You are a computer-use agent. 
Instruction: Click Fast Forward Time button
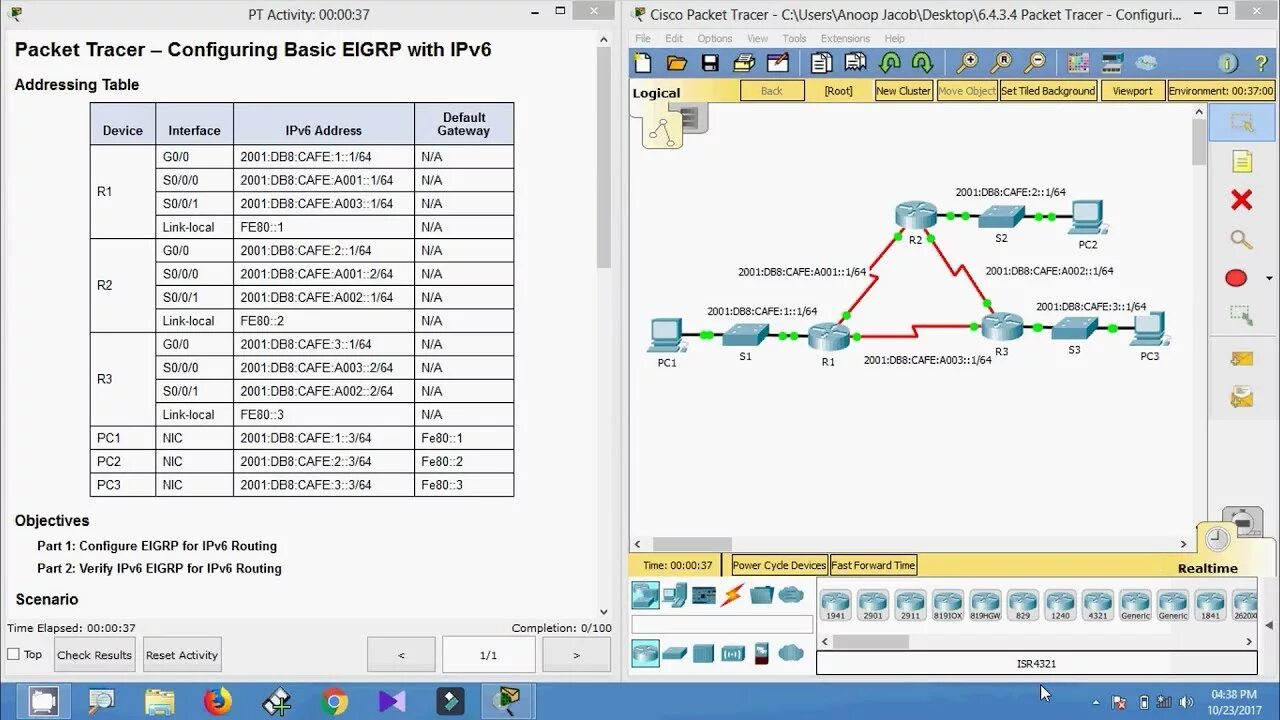873,565
